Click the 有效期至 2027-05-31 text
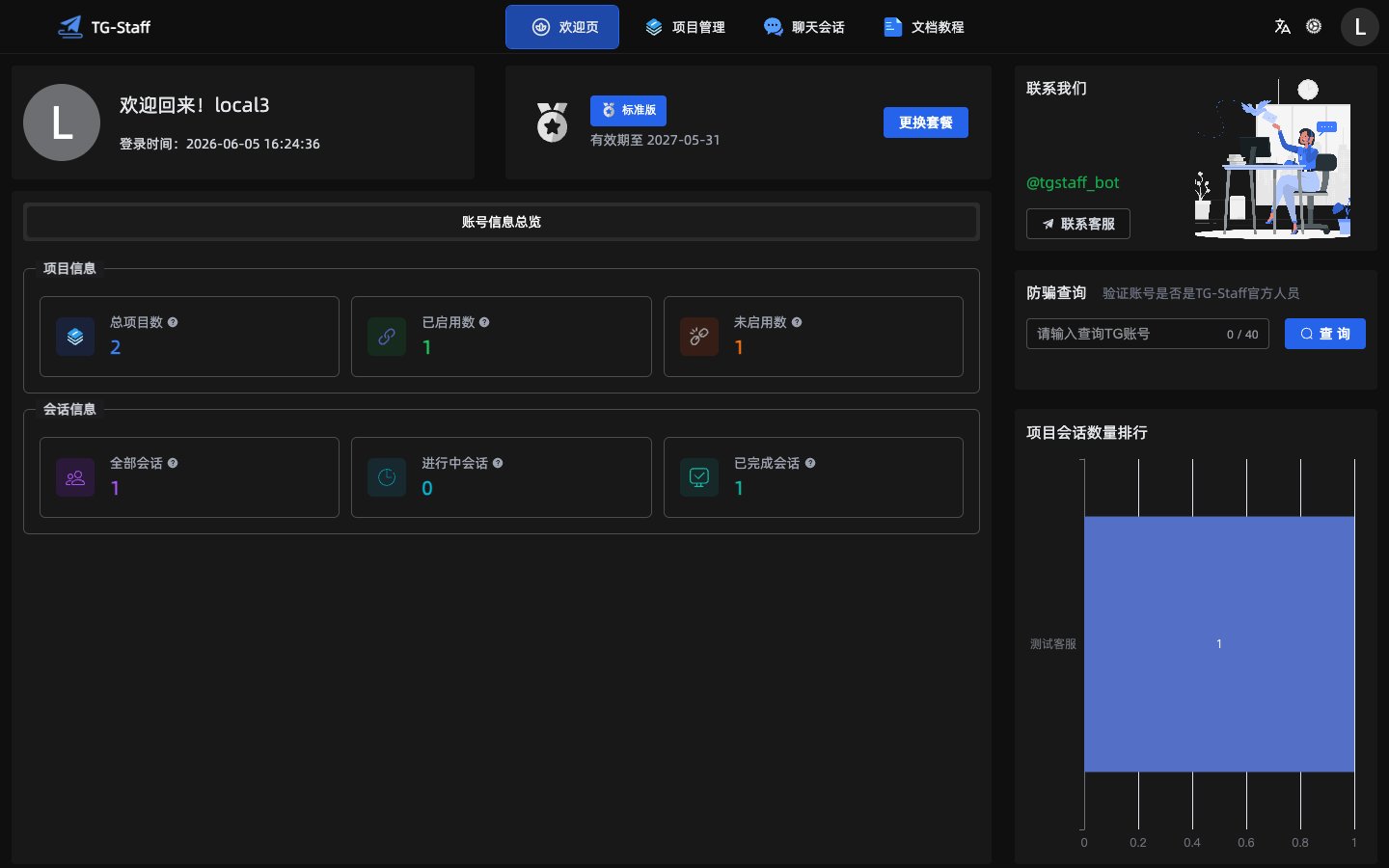Image resolution: width=1389 pixels, height=868 pixels. pos(655,140)
